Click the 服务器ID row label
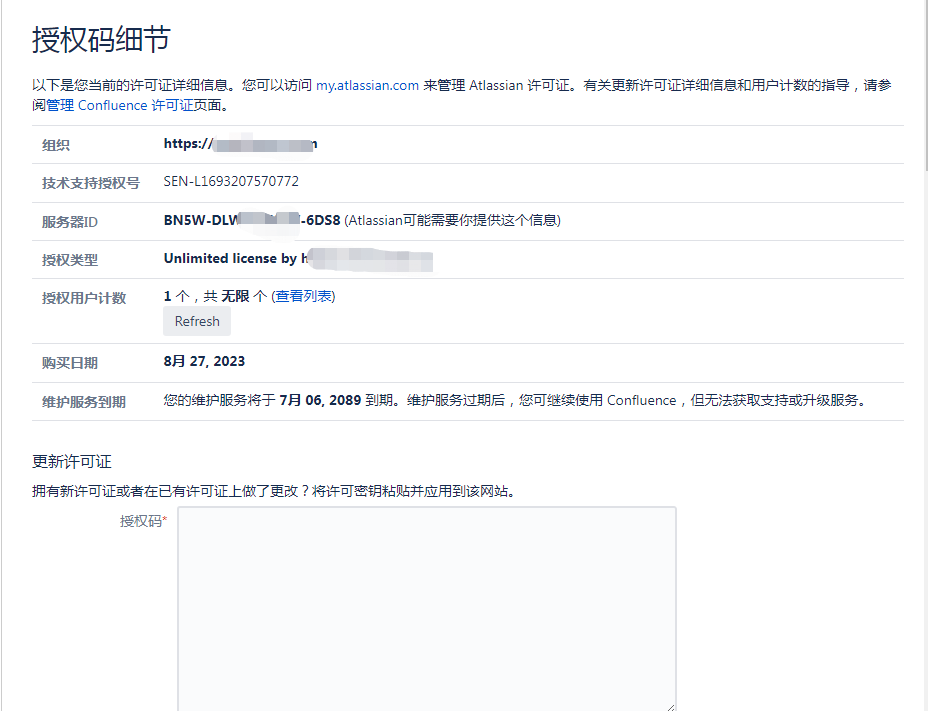This screenshot has height=711, width=928. (70, 222)
